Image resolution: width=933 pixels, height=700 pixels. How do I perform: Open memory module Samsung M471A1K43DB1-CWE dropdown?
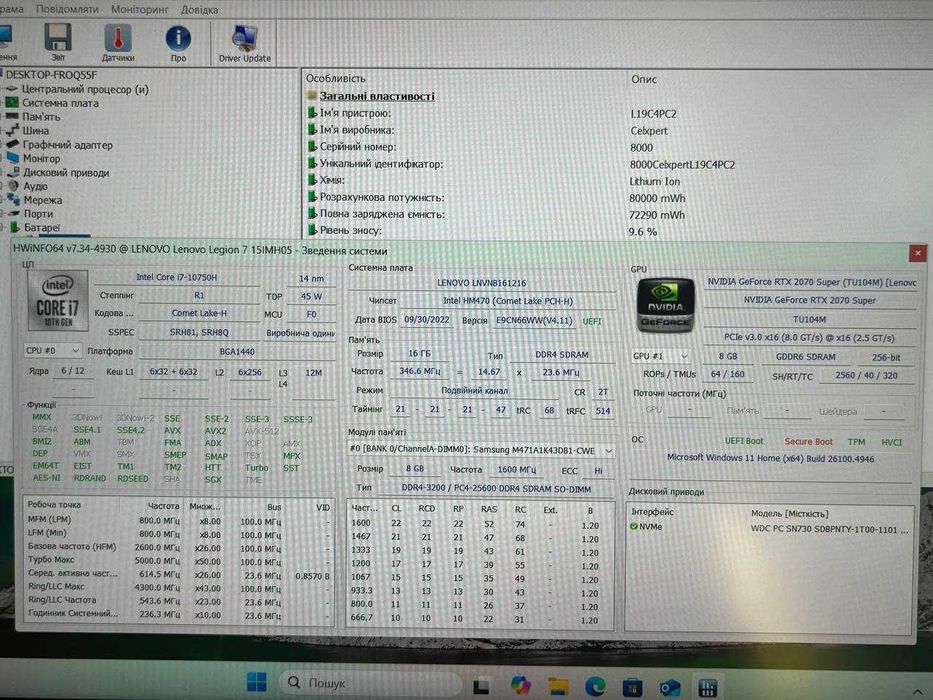click(x=480, y=451)
